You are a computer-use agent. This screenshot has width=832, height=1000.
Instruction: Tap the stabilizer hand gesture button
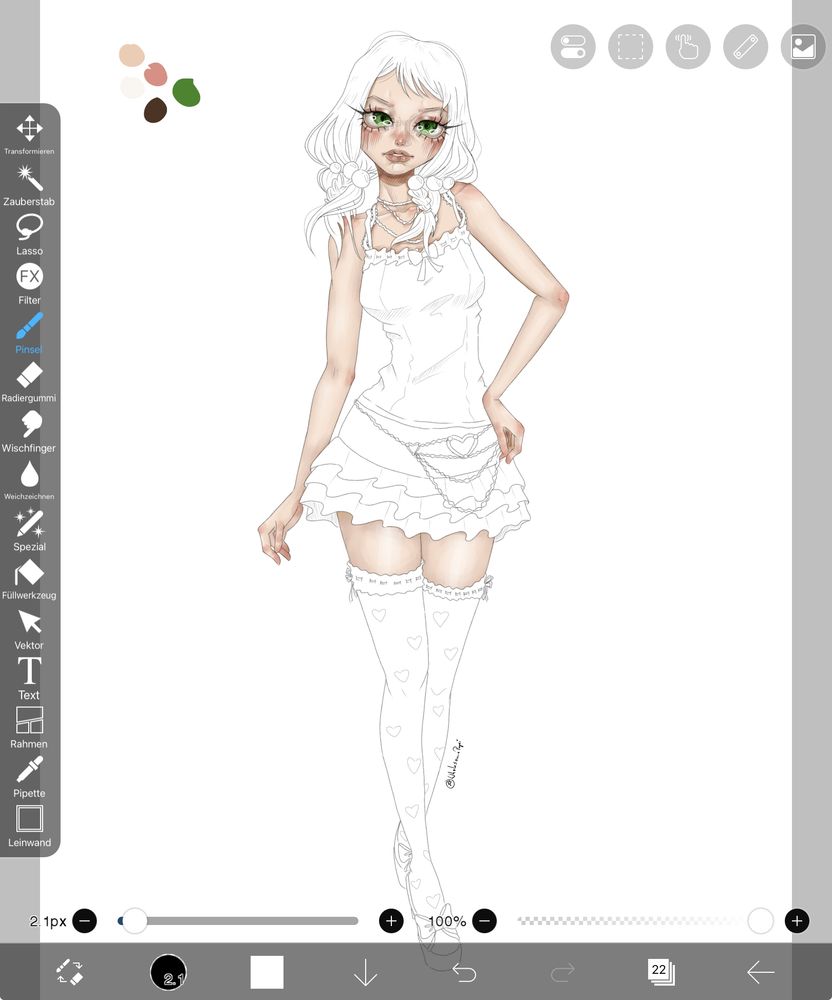click(688, 47)
